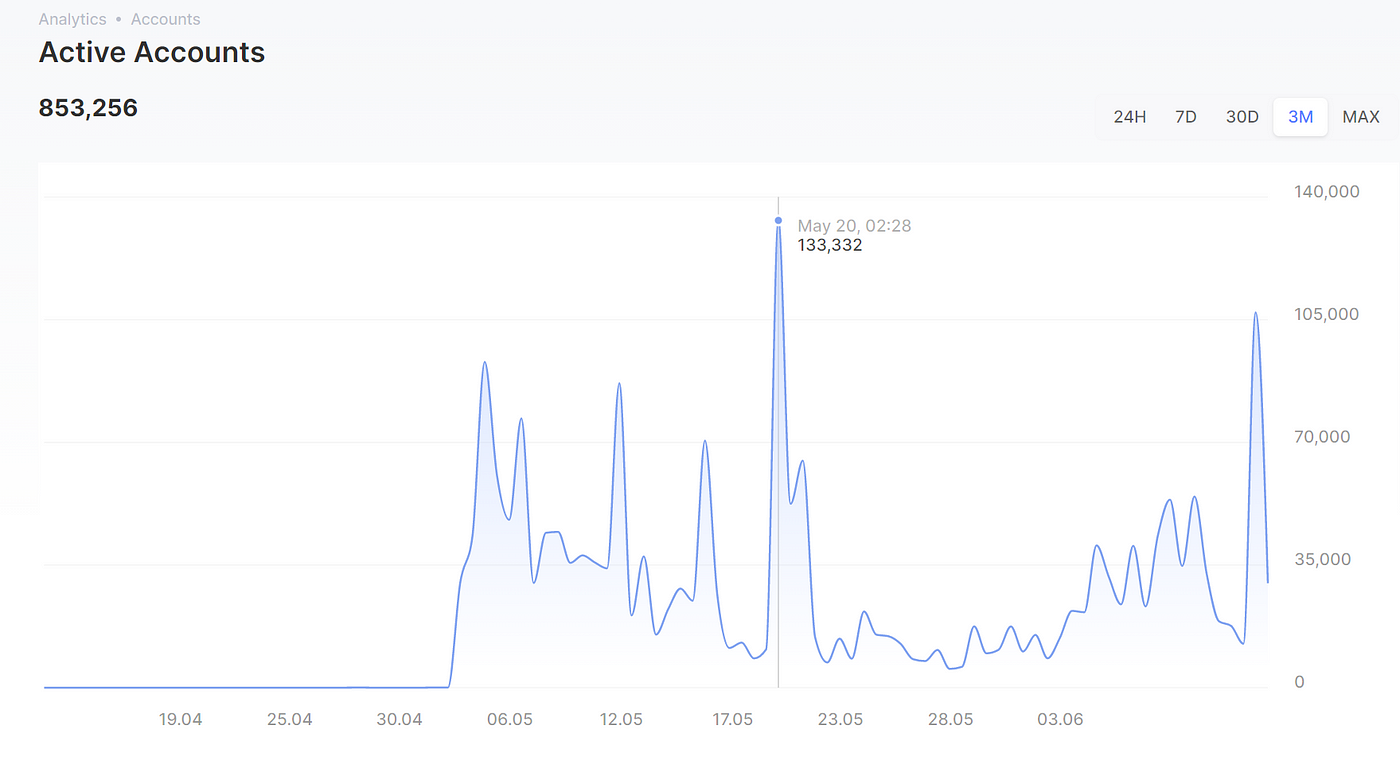Image resolution: width=1400 pixels, height=757 pixels.
Task: Click the 19.04 date axis label
Action: tap(180, 719)
